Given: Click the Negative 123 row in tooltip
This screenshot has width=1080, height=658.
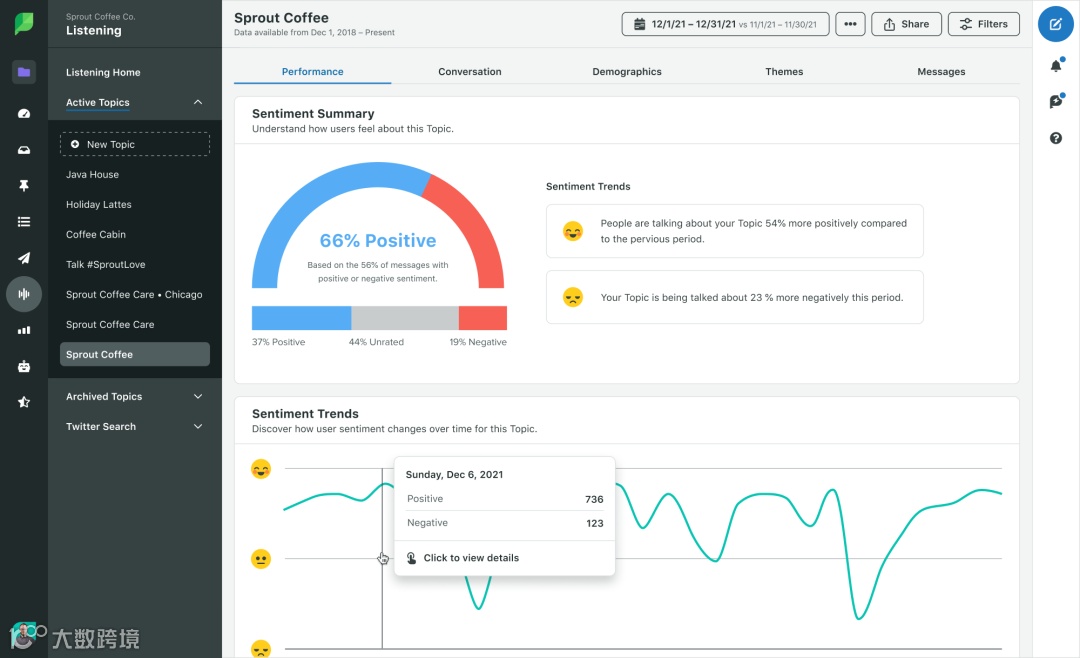Looking at the screenshot, I should pos(505,523).
